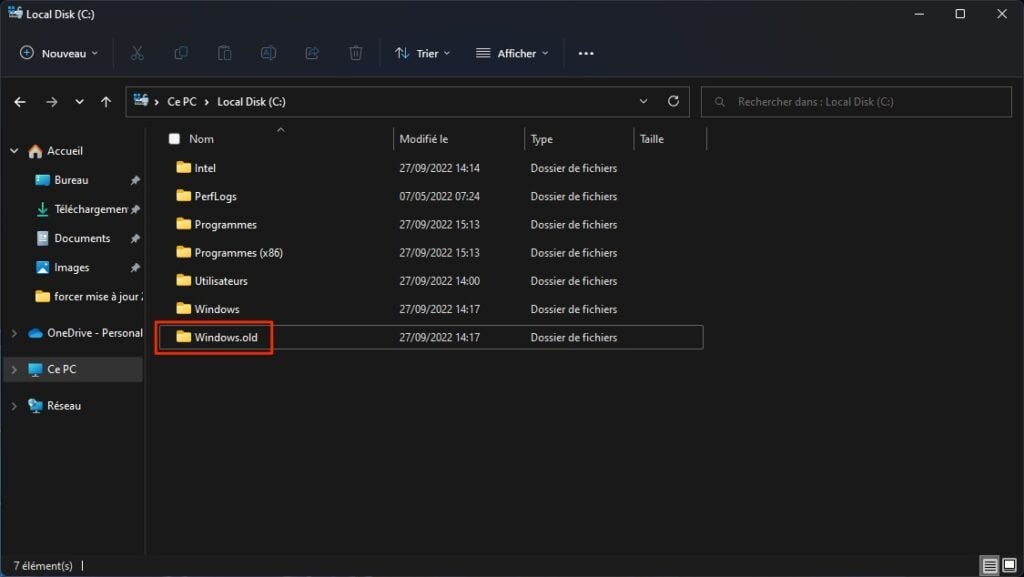
Task: Click chevron after Ce PC in breadcrumb
Action: [206, 102]
